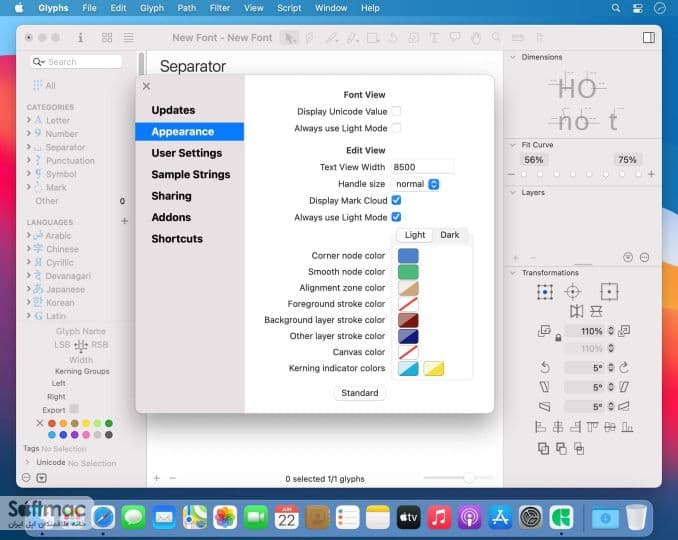Expand the Letter category

(x=29, y=120)
